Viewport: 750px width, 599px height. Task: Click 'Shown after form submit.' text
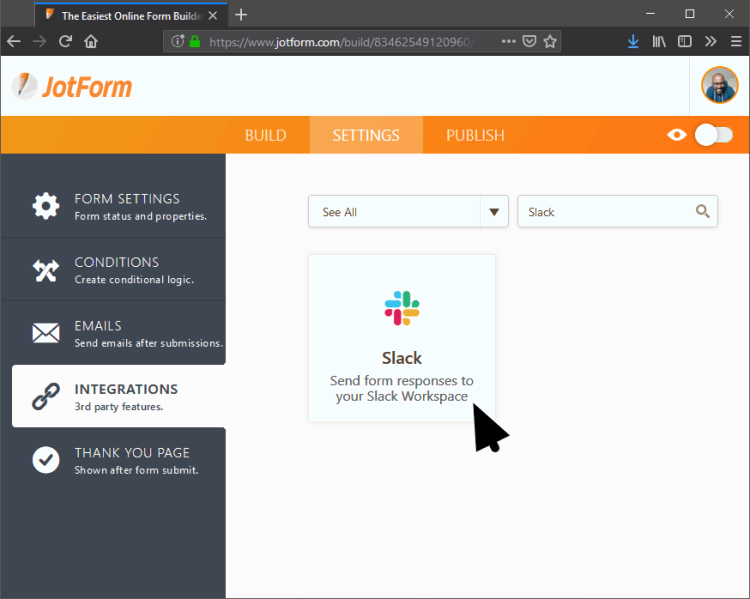[x=136, y=470]
